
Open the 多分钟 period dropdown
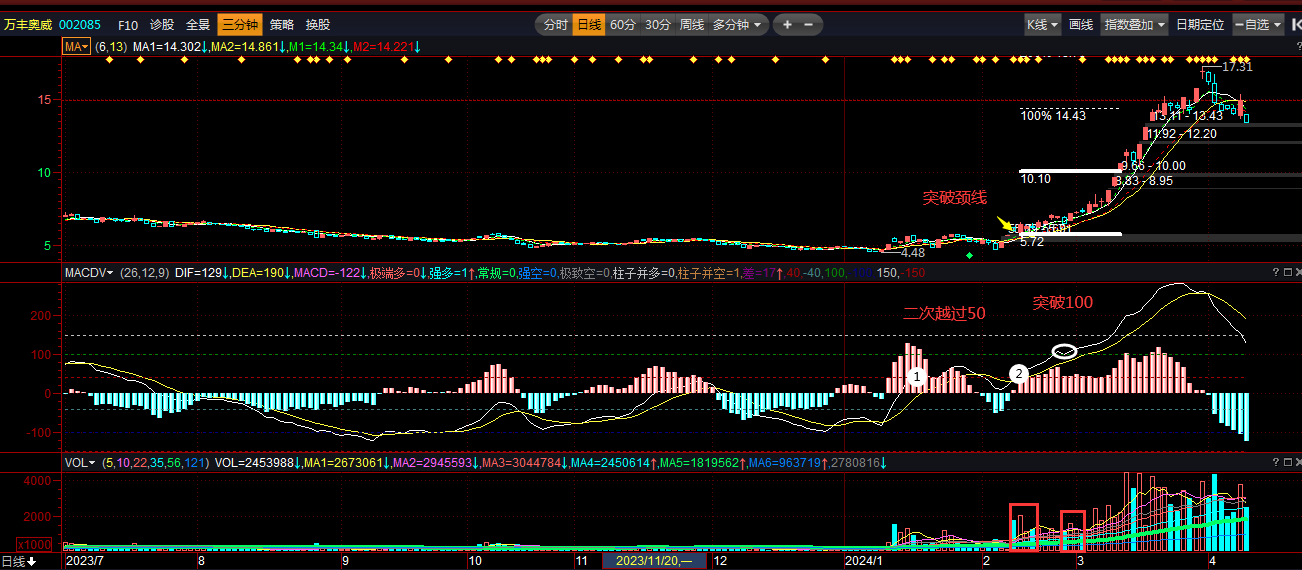(x=738, y=25)
